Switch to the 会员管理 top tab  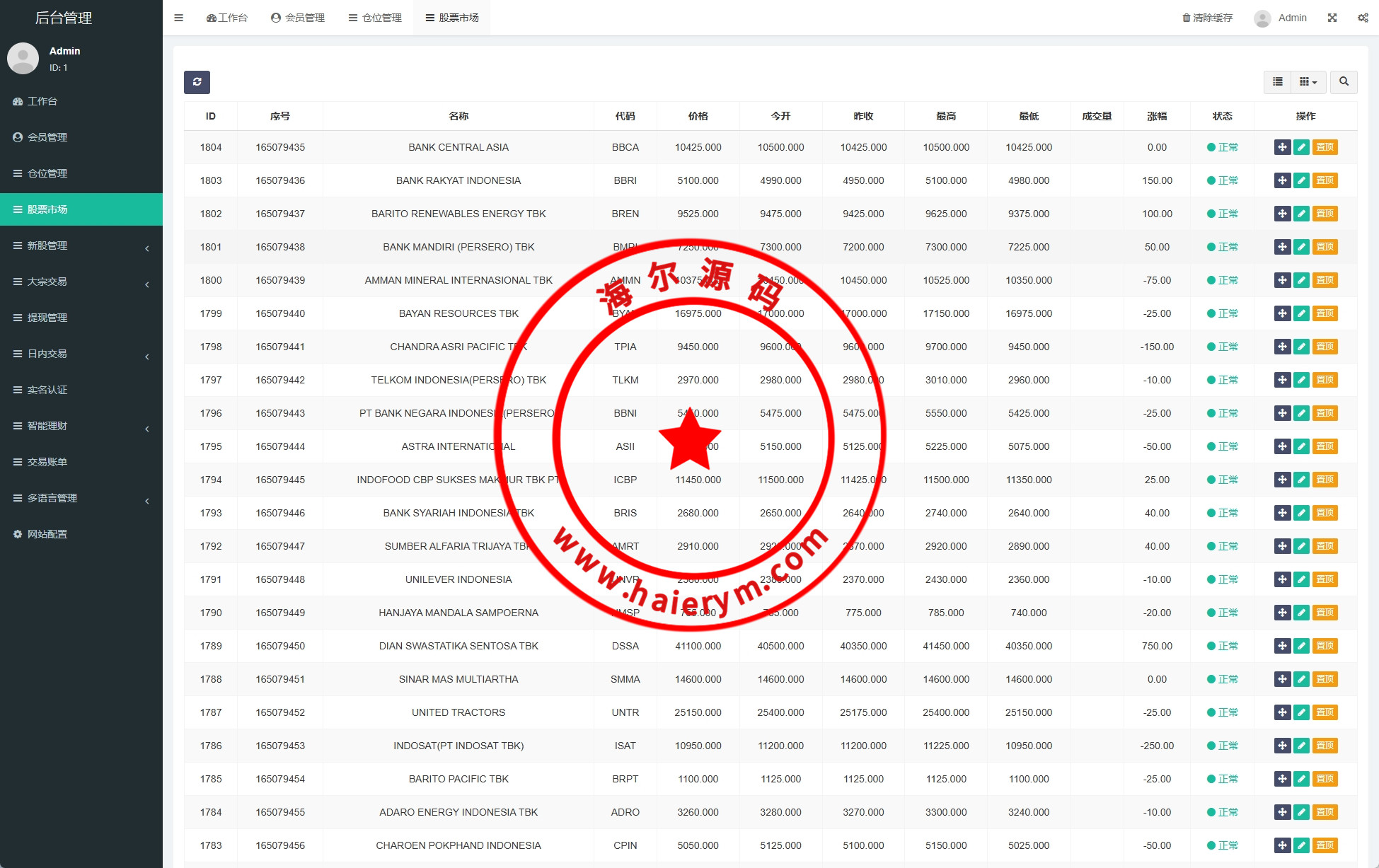[298, 18]
